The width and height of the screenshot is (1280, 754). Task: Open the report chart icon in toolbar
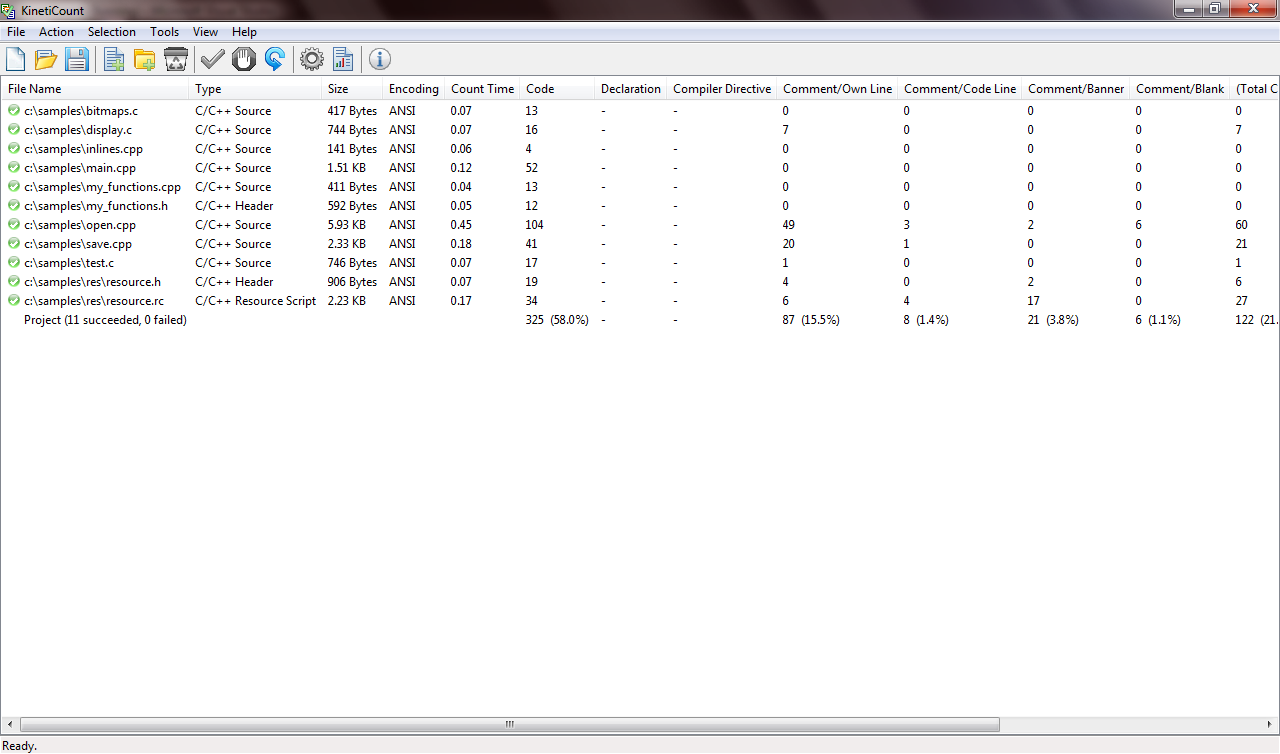[343, 60]
